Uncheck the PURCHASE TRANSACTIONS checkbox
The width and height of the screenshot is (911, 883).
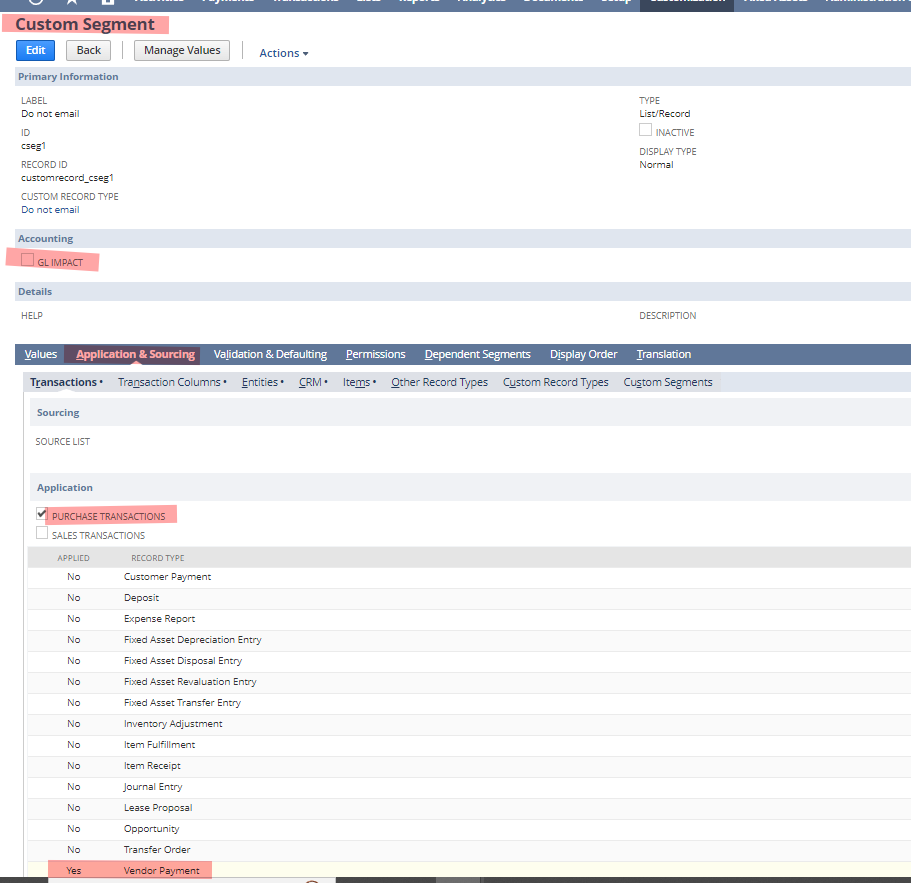[42, 514]
